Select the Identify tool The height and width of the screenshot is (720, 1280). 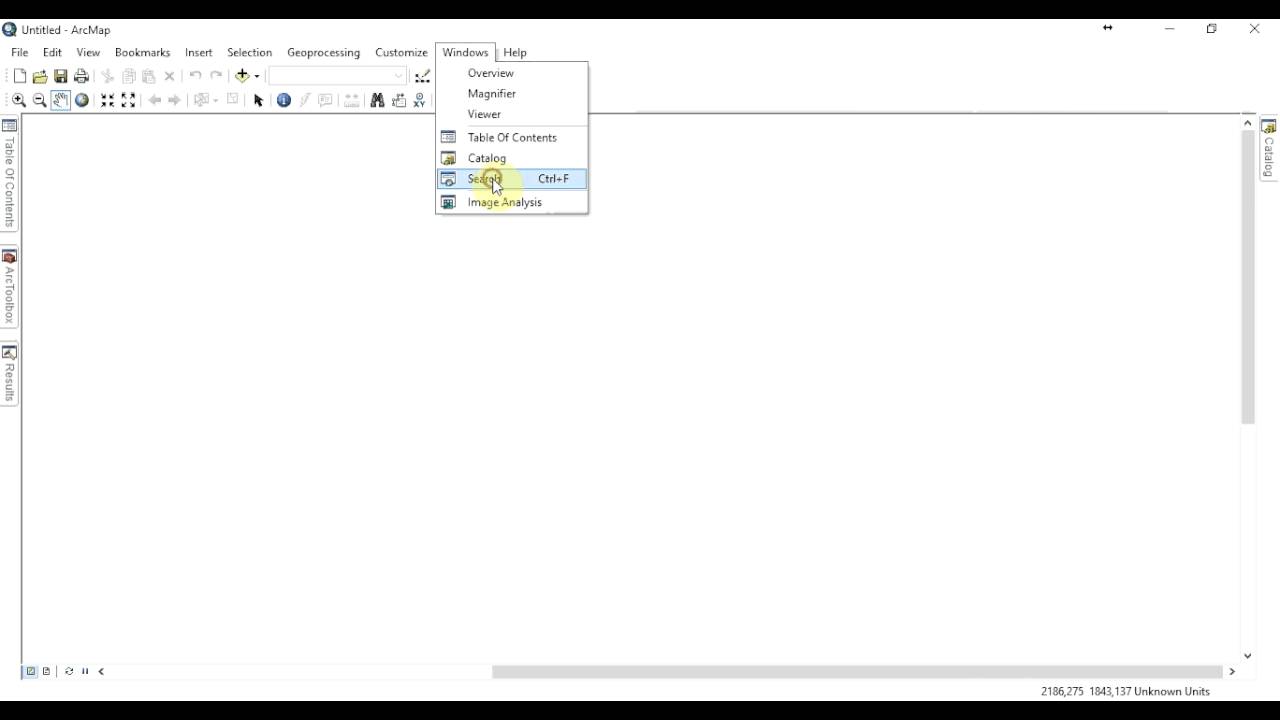(284, 100)
